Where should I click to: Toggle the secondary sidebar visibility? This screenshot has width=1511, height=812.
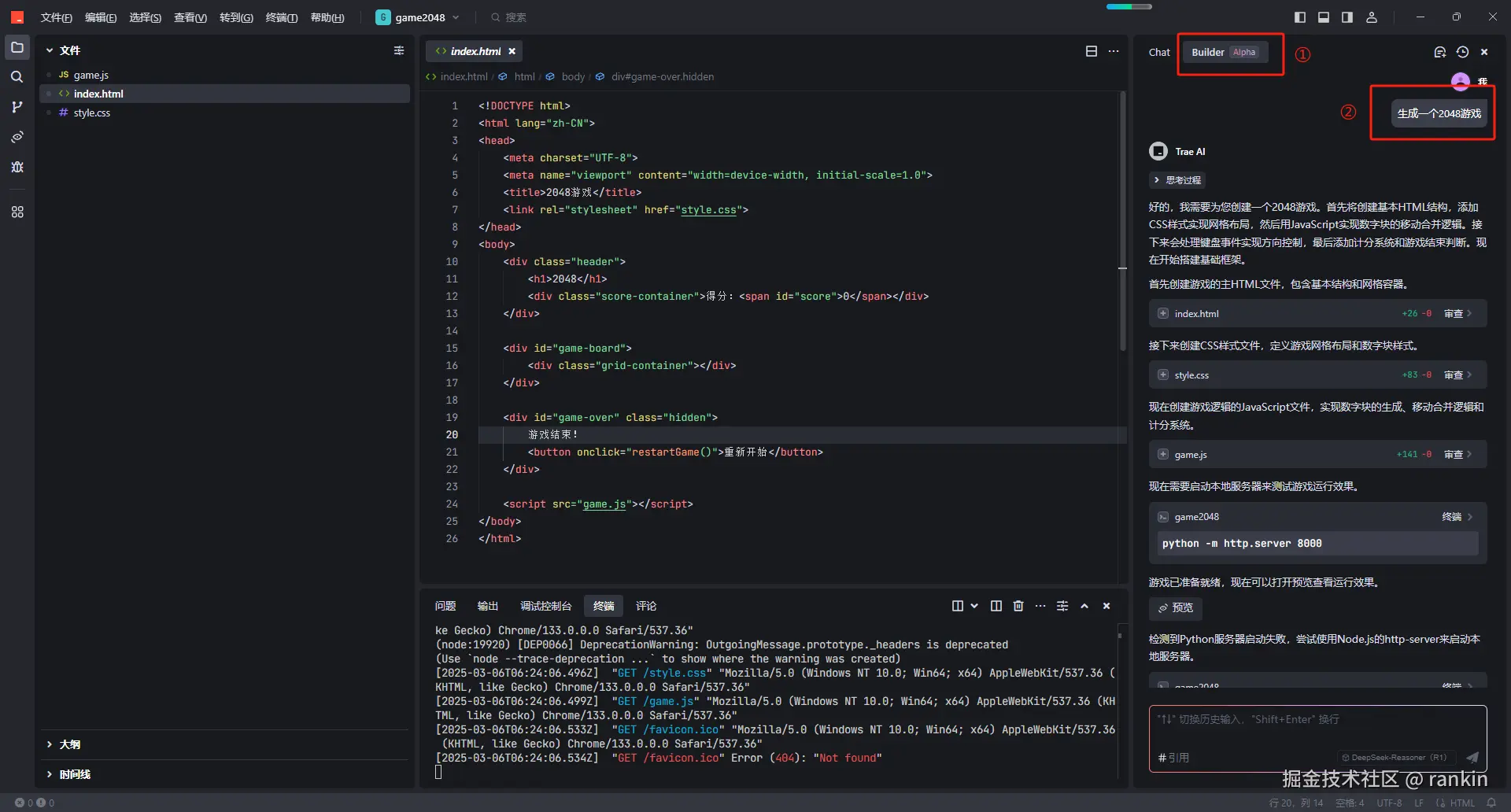tap(1347, 17)
